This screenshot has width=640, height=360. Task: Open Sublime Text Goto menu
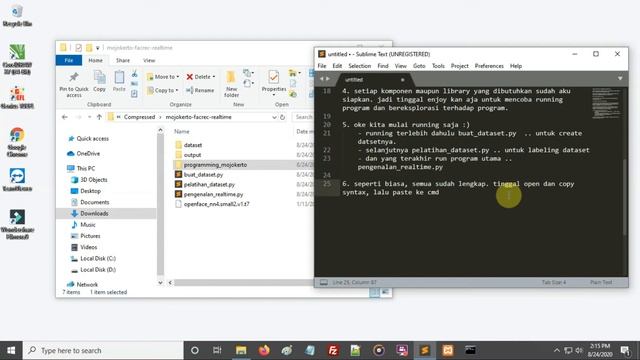click(x=419, y=66)
